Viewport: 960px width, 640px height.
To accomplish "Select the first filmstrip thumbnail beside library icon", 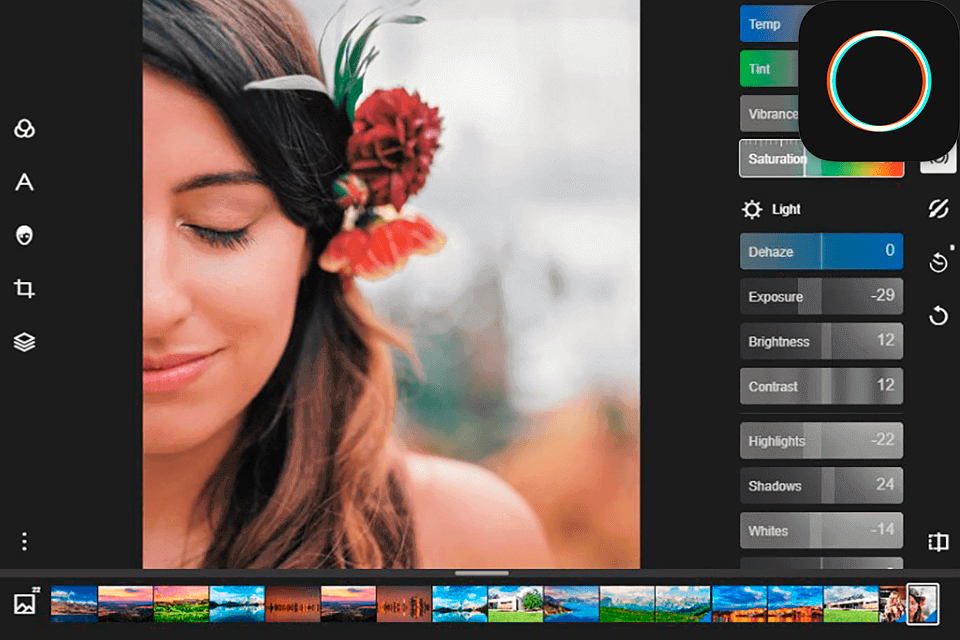I will point(74,604).
